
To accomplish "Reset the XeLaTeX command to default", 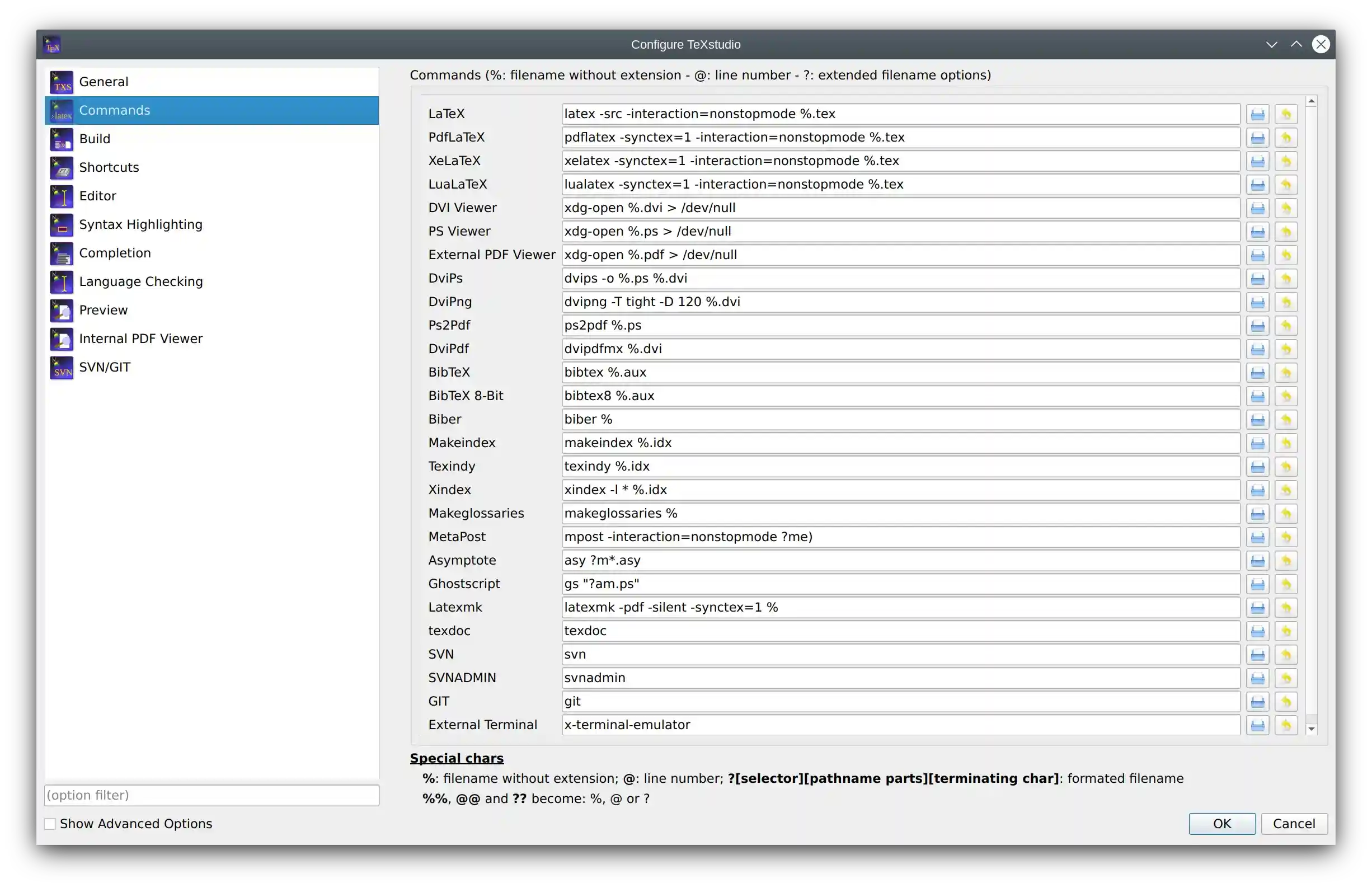I will 1287,161.
